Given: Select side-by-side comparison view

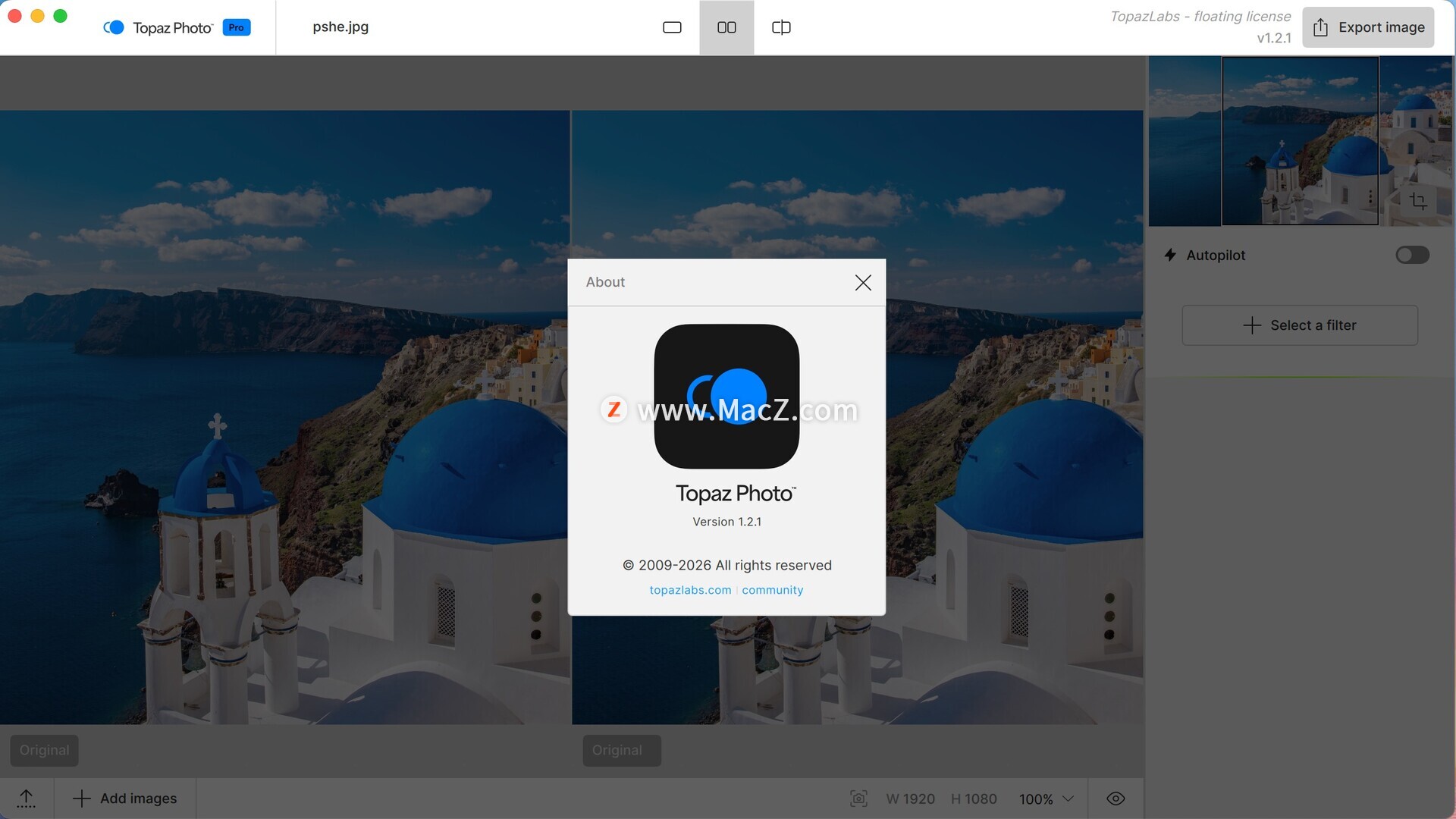Looking at the screenshot, I should [x=726, y=27].
